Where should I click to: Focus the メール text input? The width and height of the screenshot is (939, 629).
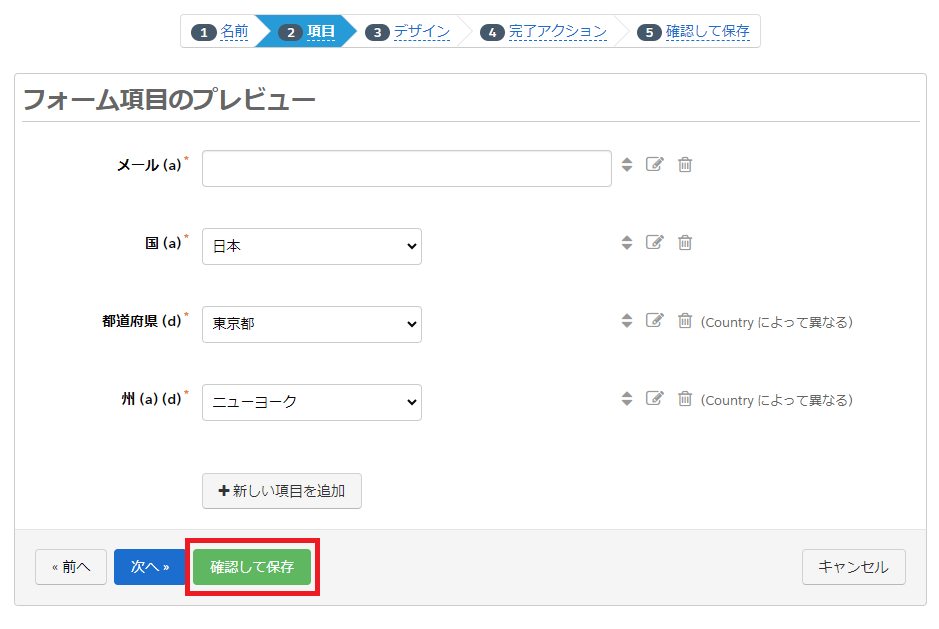pos(407,168)
